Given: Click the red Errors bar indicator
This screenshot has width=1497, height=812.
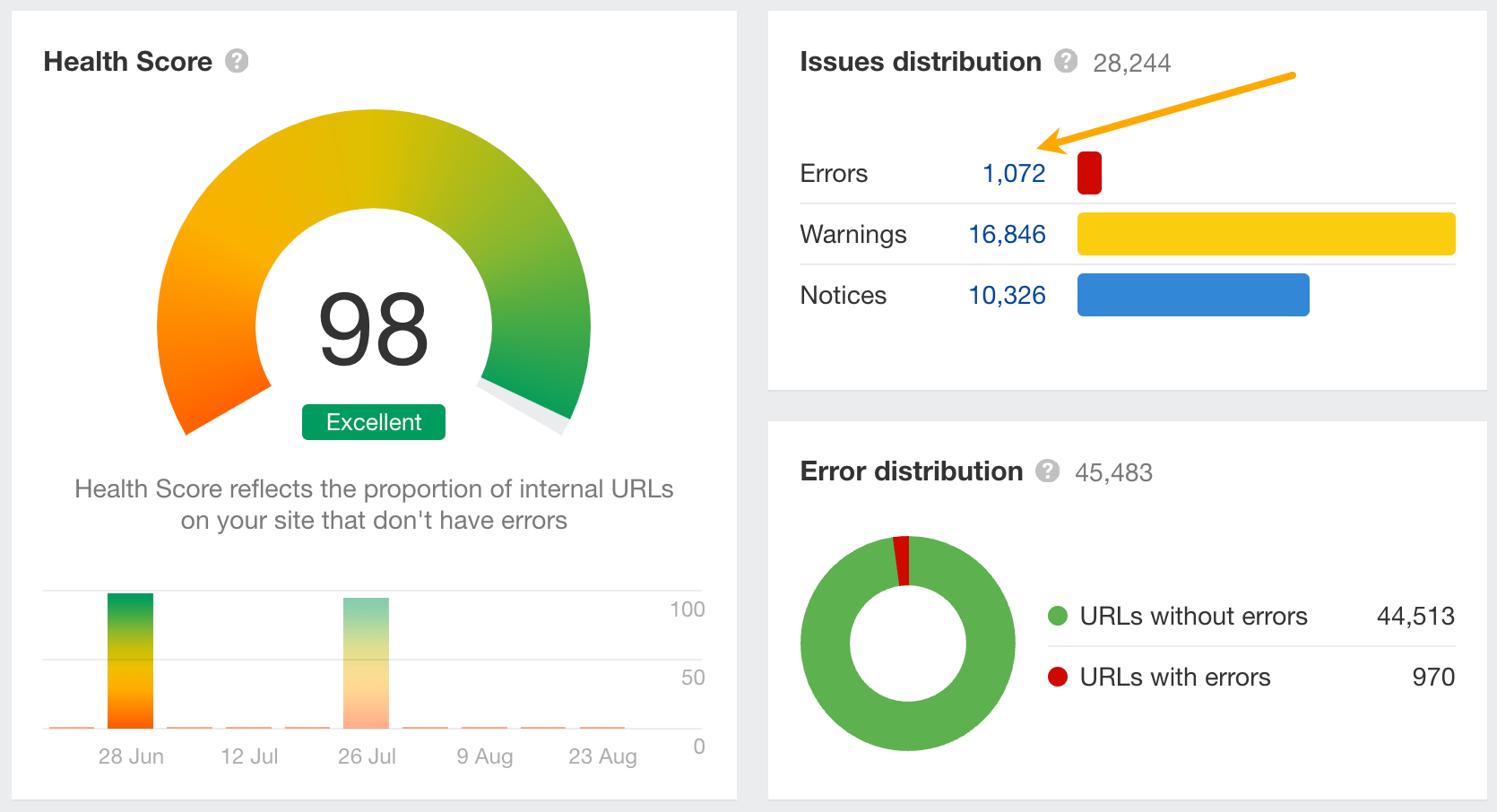Looking at the screenshot, I should (1088, 172).
